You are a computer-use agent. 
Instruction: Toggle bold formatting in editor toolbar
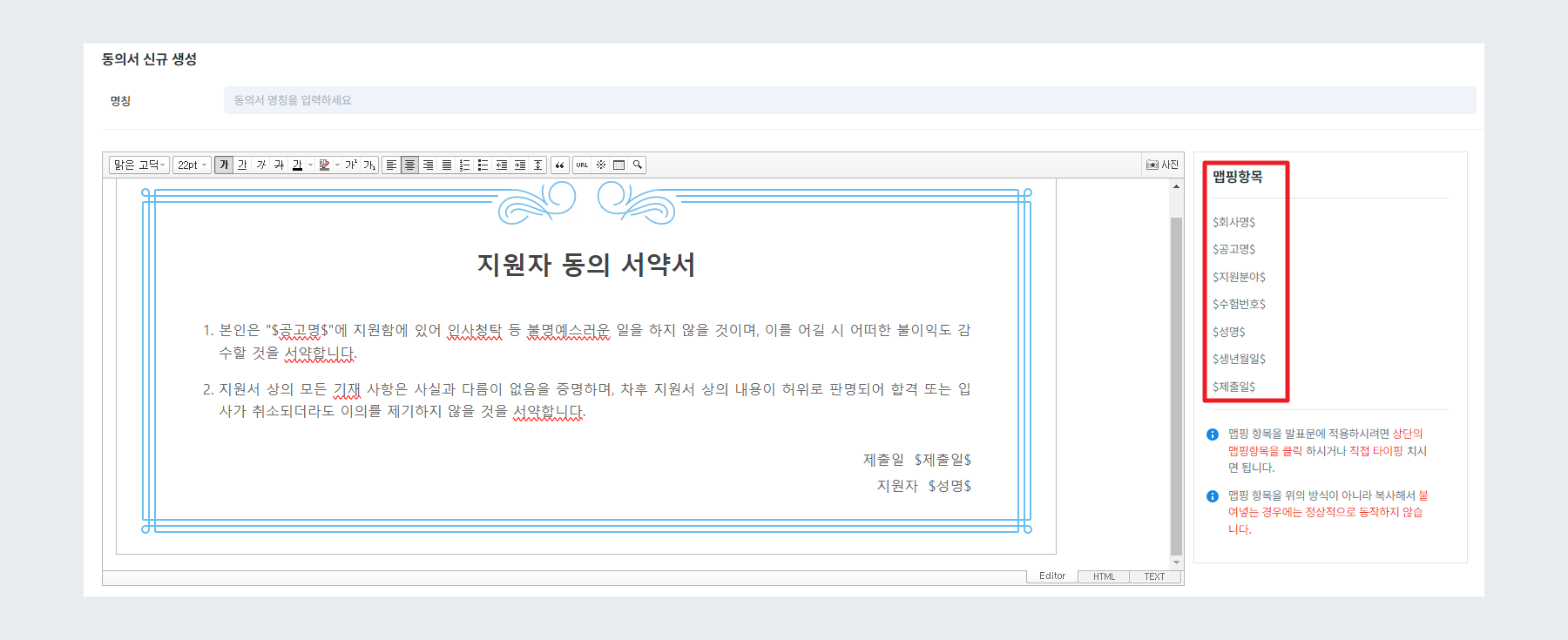coord(224,165)
